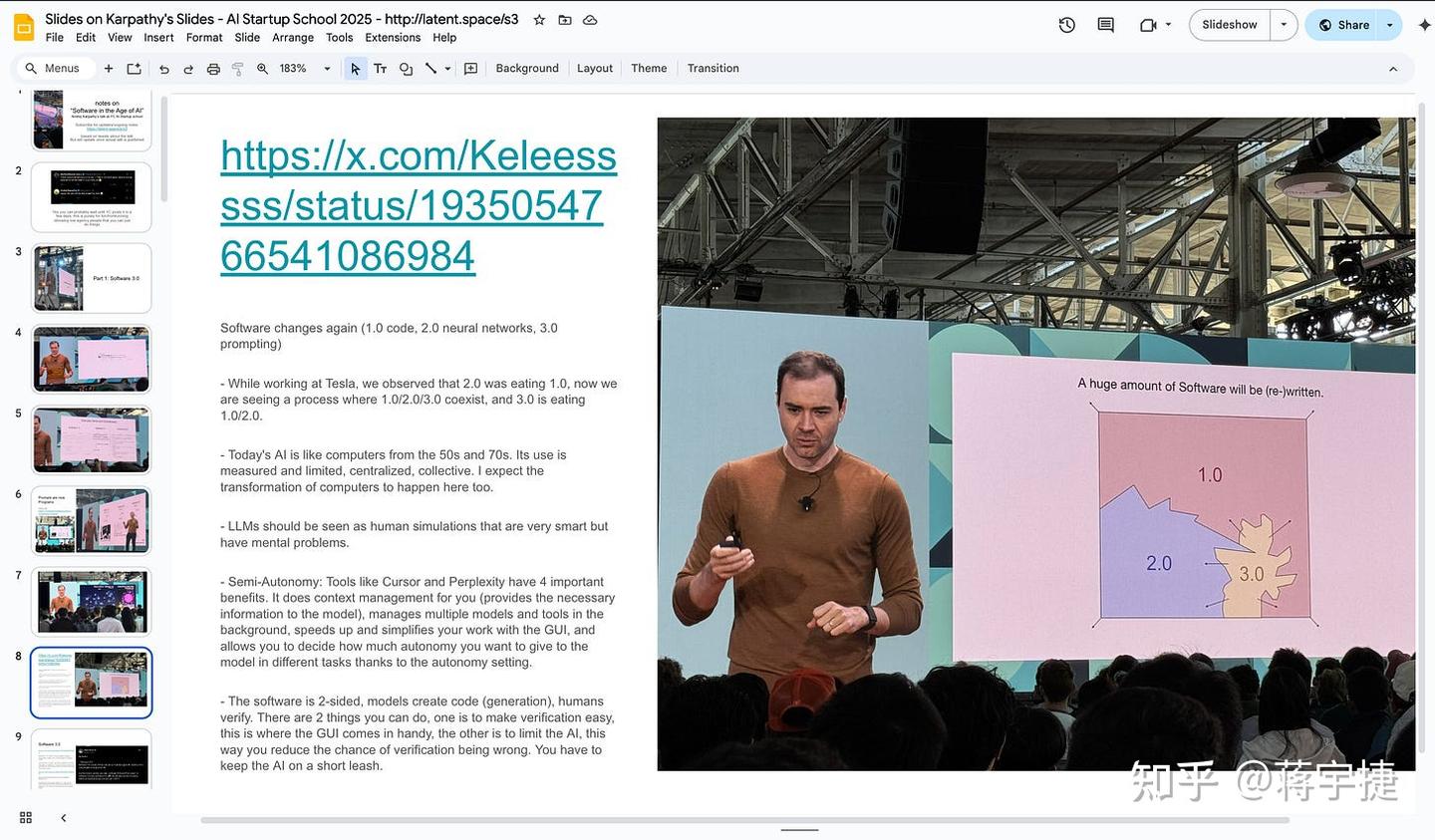Open version history
1435x840 pixels.
[1066, 24]
